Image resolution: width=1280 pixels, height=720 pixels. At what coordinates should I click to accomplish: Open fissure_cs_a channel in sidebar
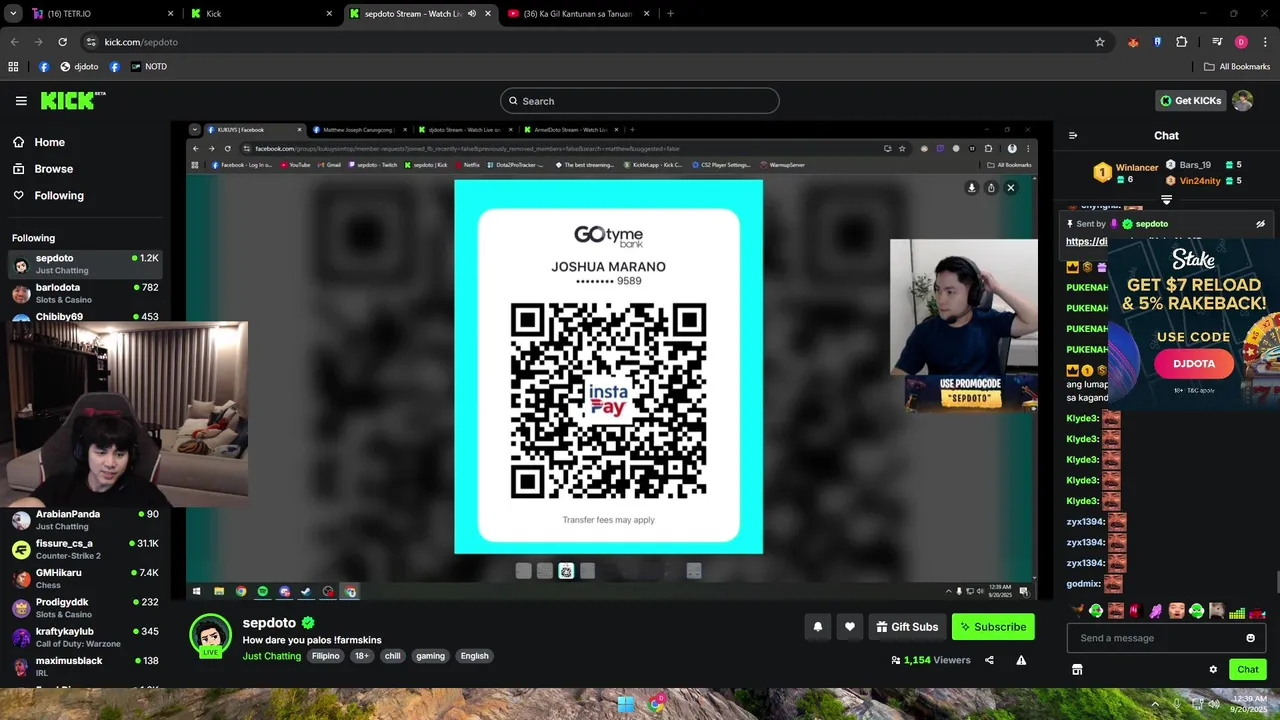point(85,549)
